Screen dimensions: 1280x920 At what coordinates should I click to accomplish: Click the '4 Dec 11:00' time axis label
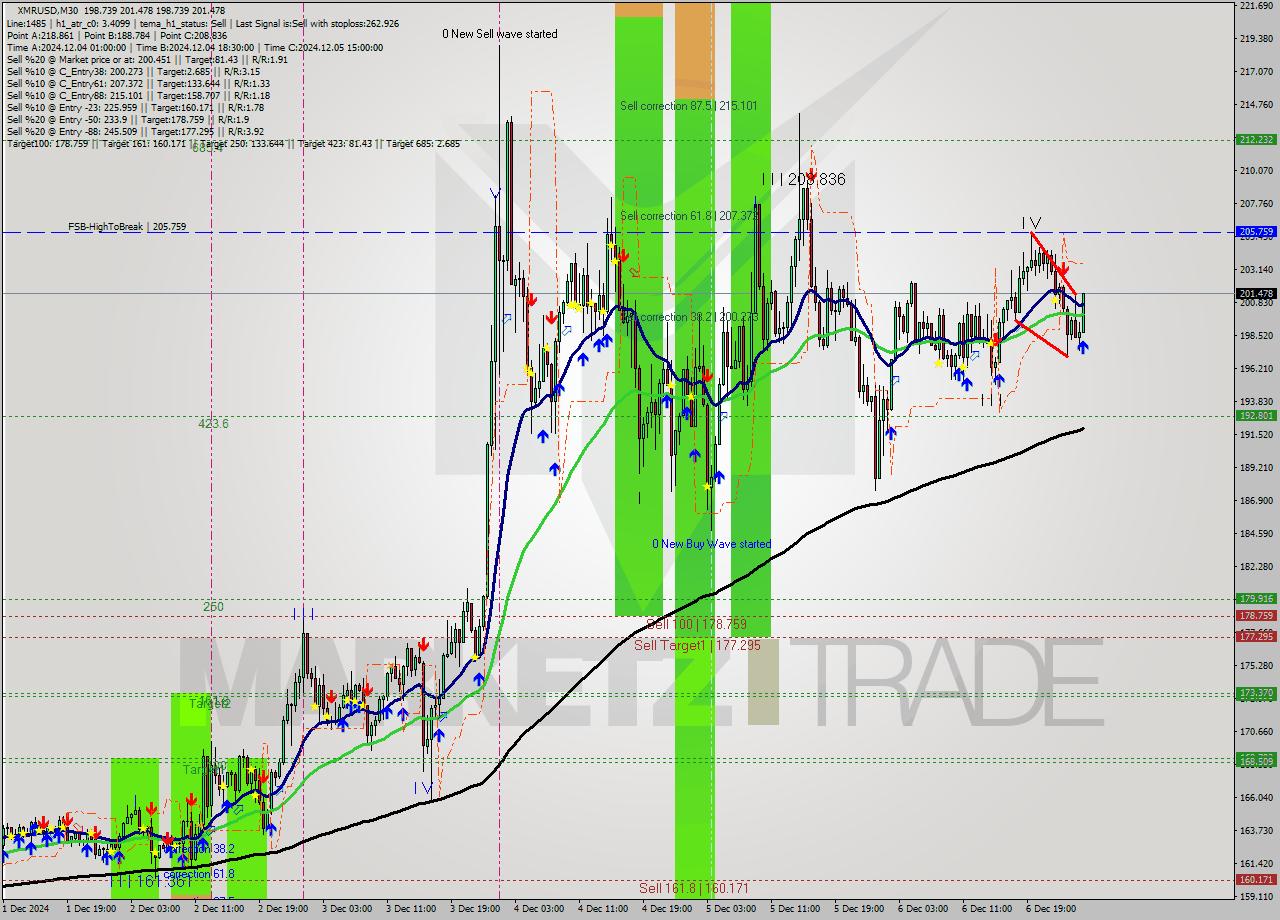603,909
